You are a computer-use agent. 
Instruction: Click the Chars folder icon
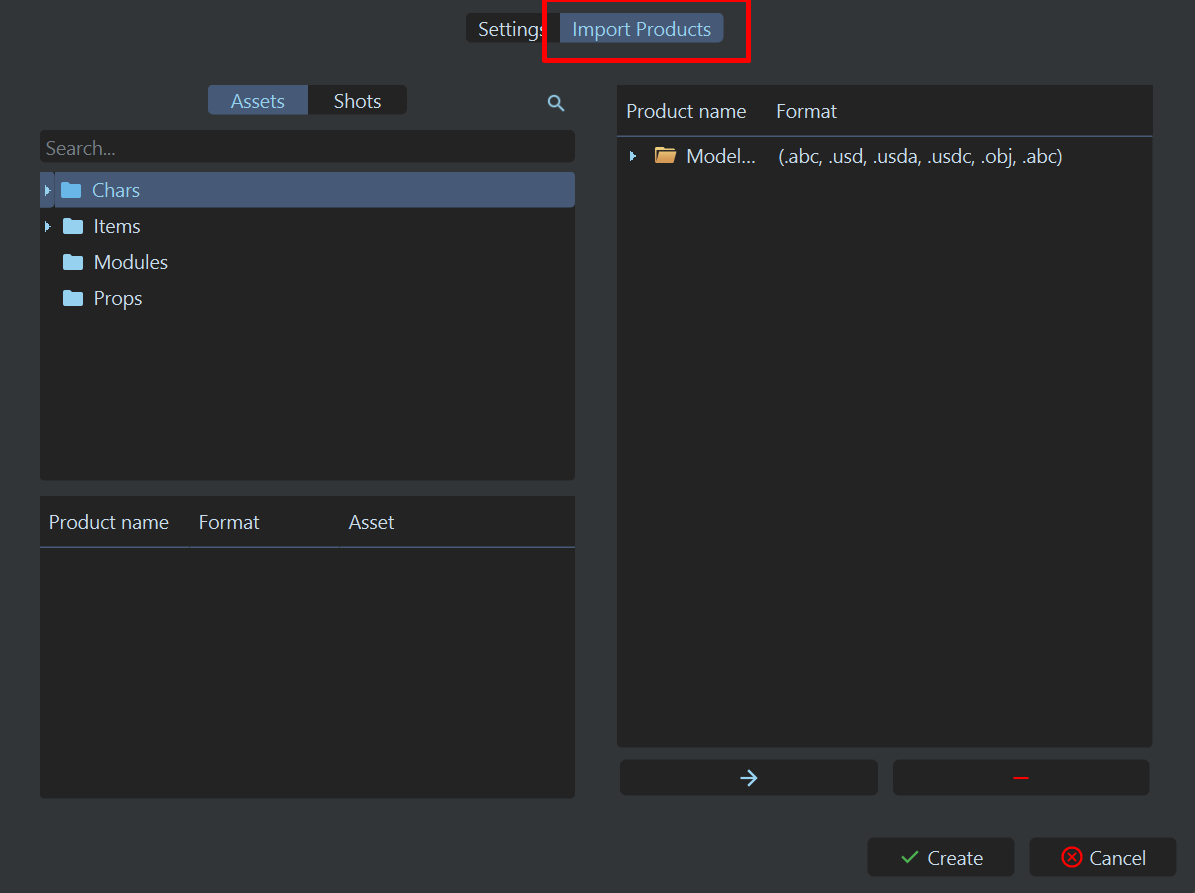[71, 190]
